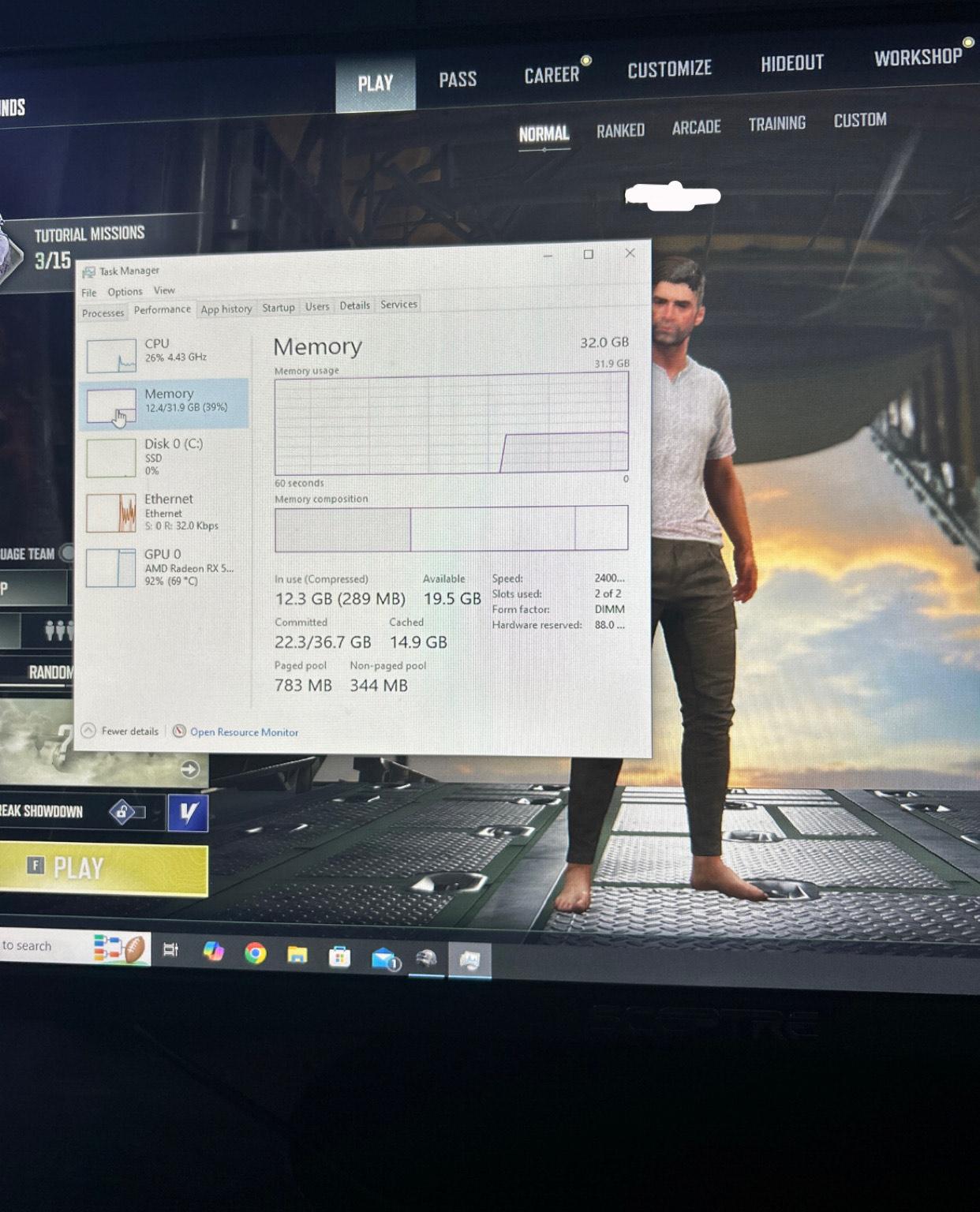This screenshot has width=980, height=1212.
Task: Open Mail app from taskbar
Action: point(385,959)
